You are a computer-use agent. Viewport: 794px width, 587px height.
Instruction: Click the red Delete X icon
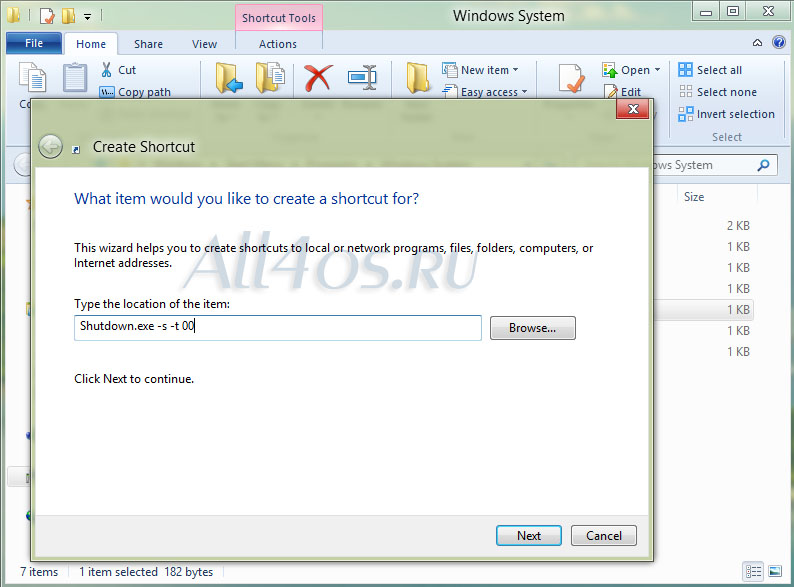click(x=319, y=78)
